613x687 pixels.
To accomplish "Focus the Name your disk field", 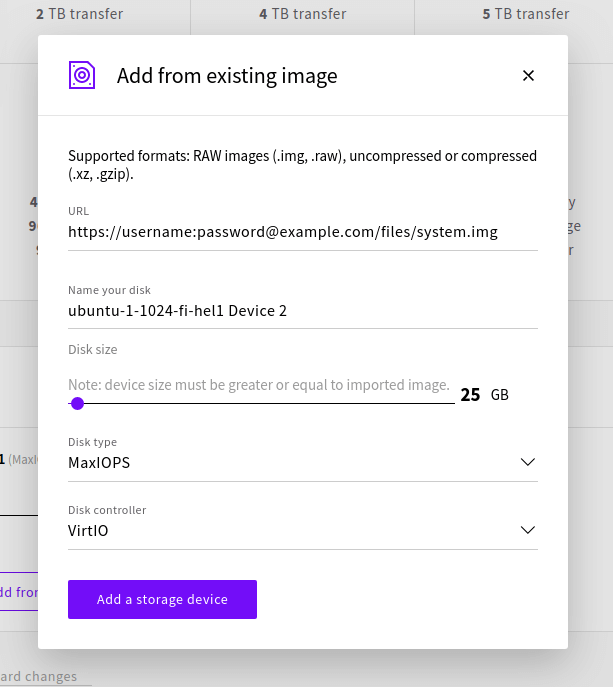I will tap(302, 311).
